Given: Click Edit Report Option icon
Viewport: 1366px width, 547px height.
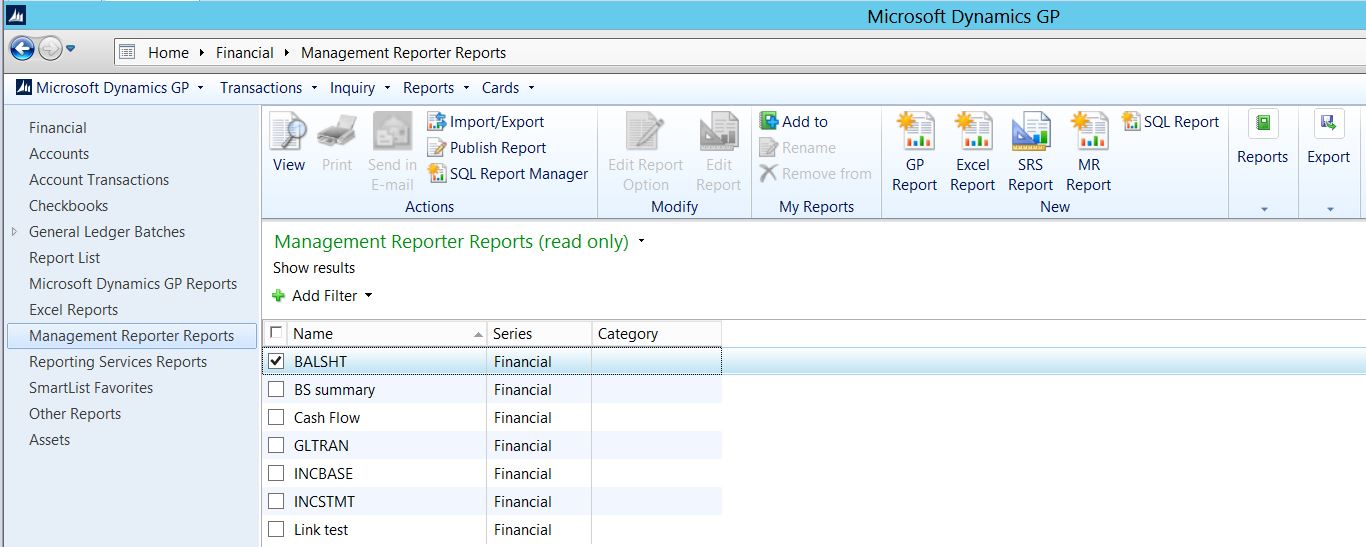Looking at the screenshot, I should point(645,131).
